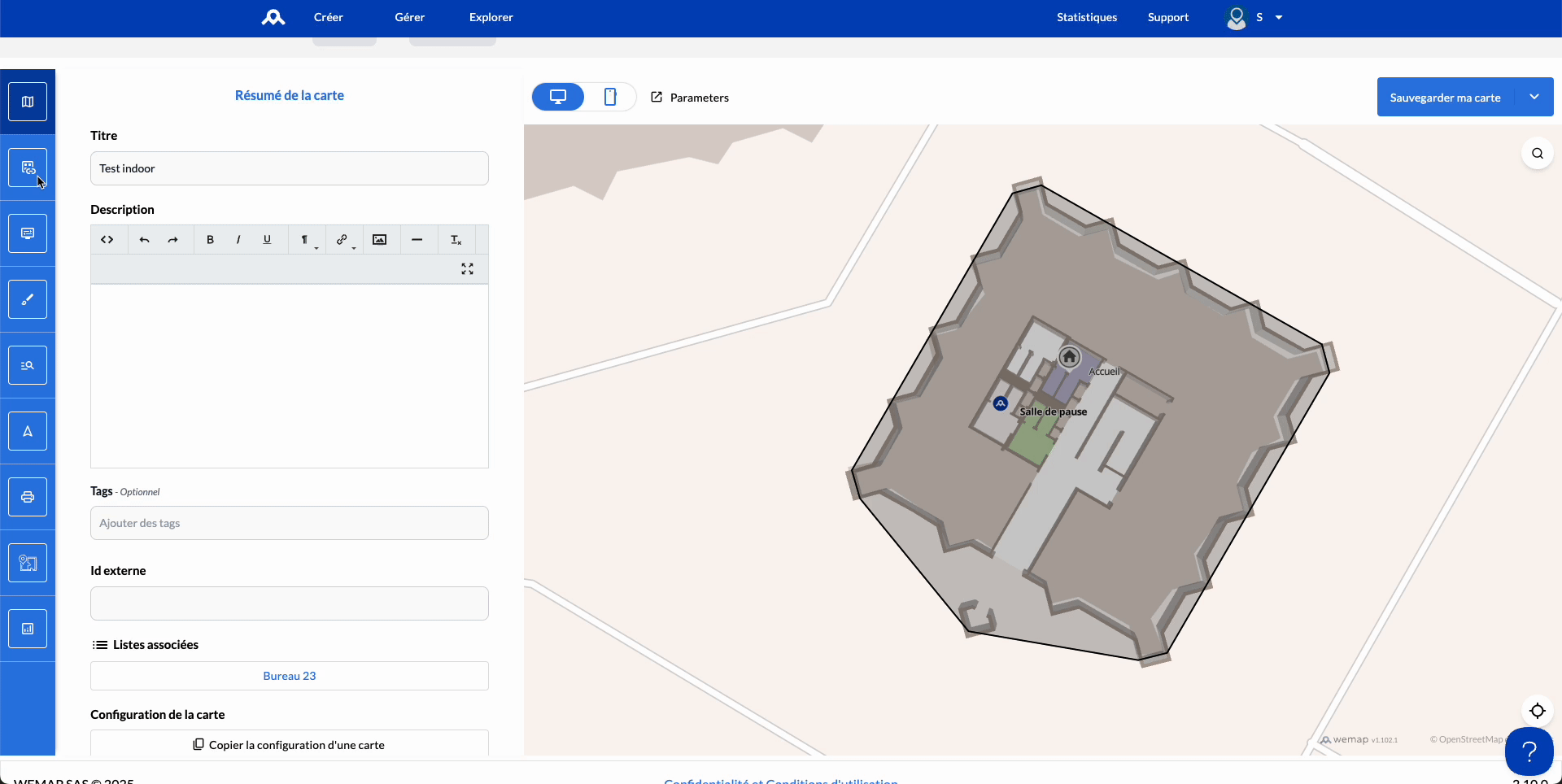Click the map search magnifier icon
The height and width of the screenshot is (784, 1562).
click(x=1538, y=154)
